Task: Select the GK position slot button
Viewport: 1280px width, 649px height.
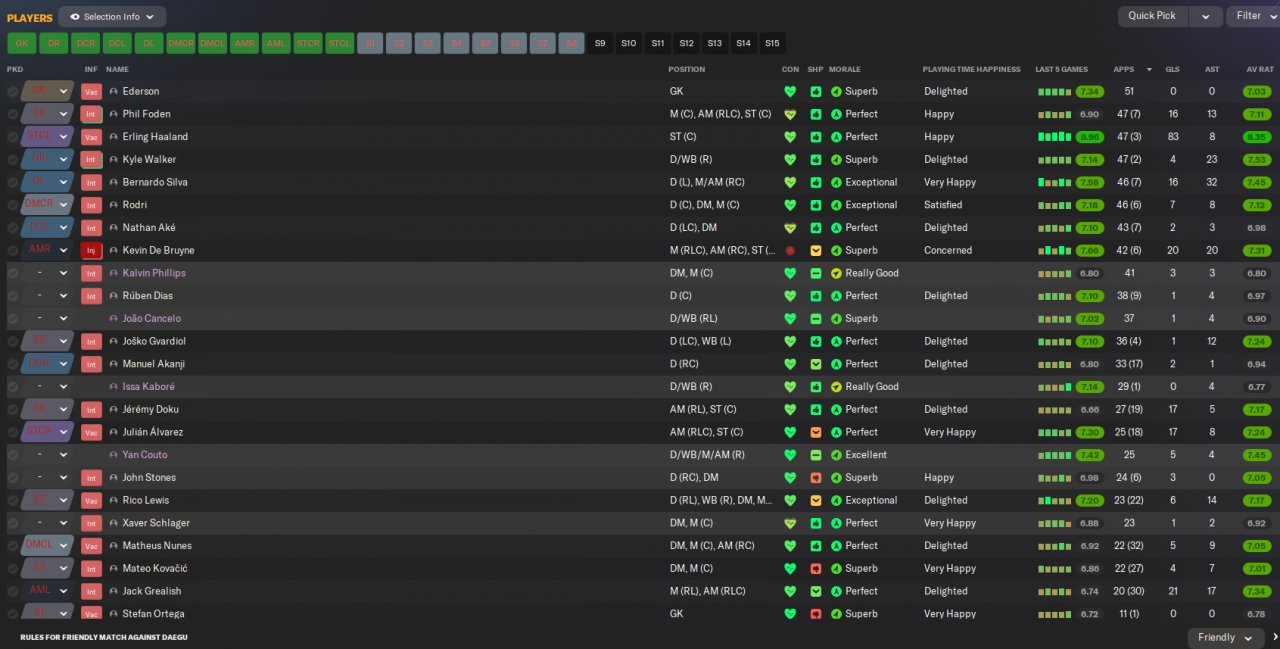Action: pyautogui.click(x=22, y=44)
